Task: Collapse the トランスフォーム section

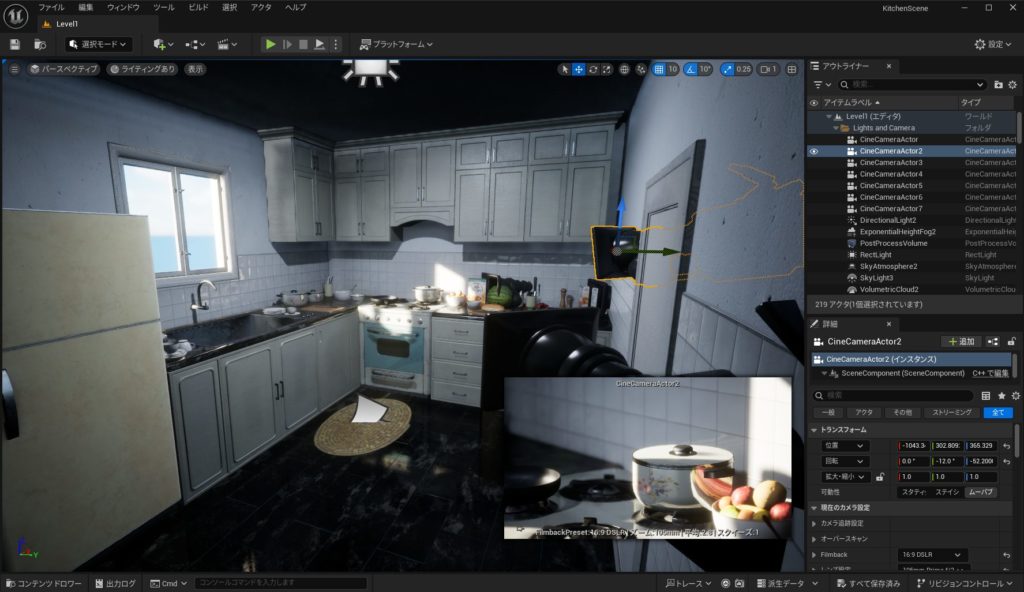Action: pos(815,429)
